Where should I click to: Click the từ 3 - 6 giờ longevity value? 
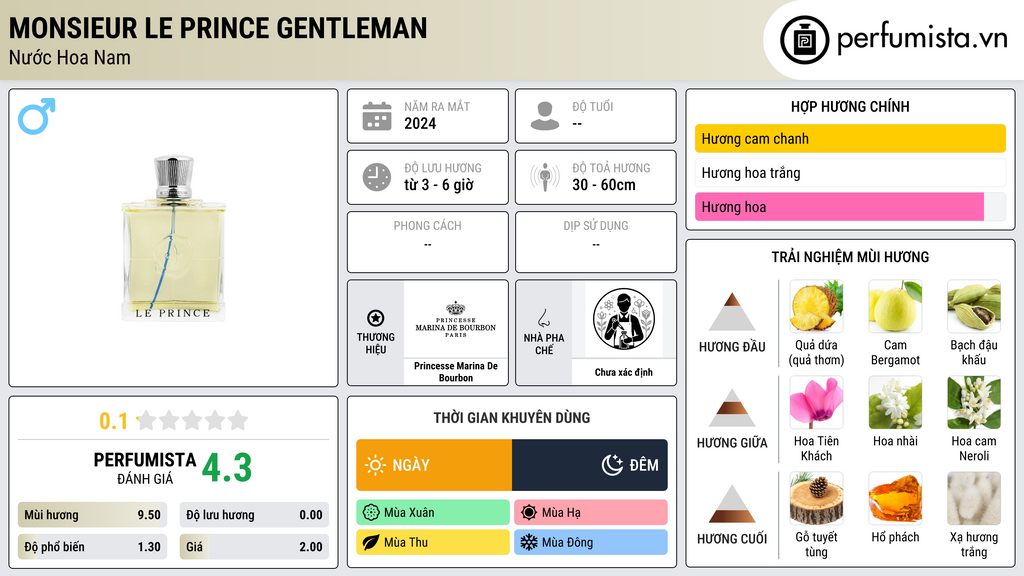(439, 185)
